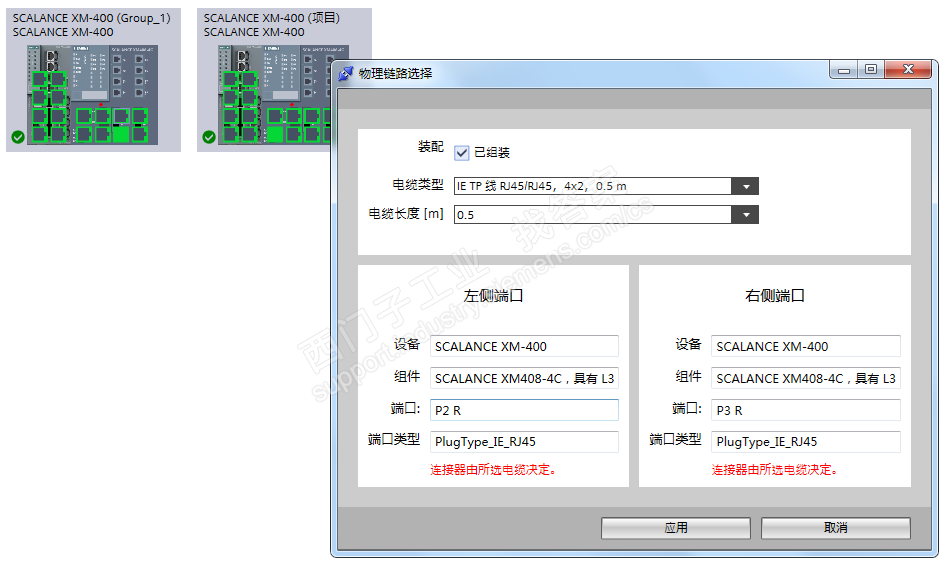Minimize the 物理链路选择 dialog
Viewport: 944px width, 565px height.
tap(844, 70)
